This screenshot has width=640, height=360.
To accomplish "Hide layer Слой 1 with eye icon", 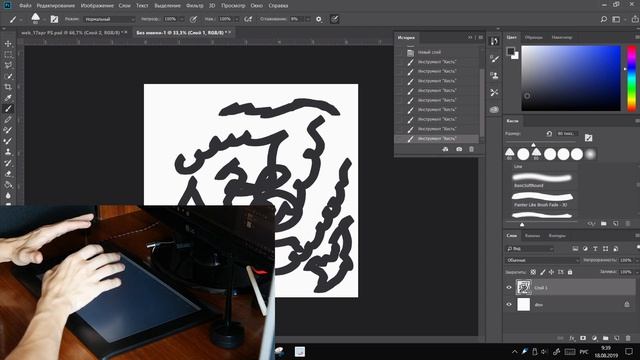I will point(509,287).
